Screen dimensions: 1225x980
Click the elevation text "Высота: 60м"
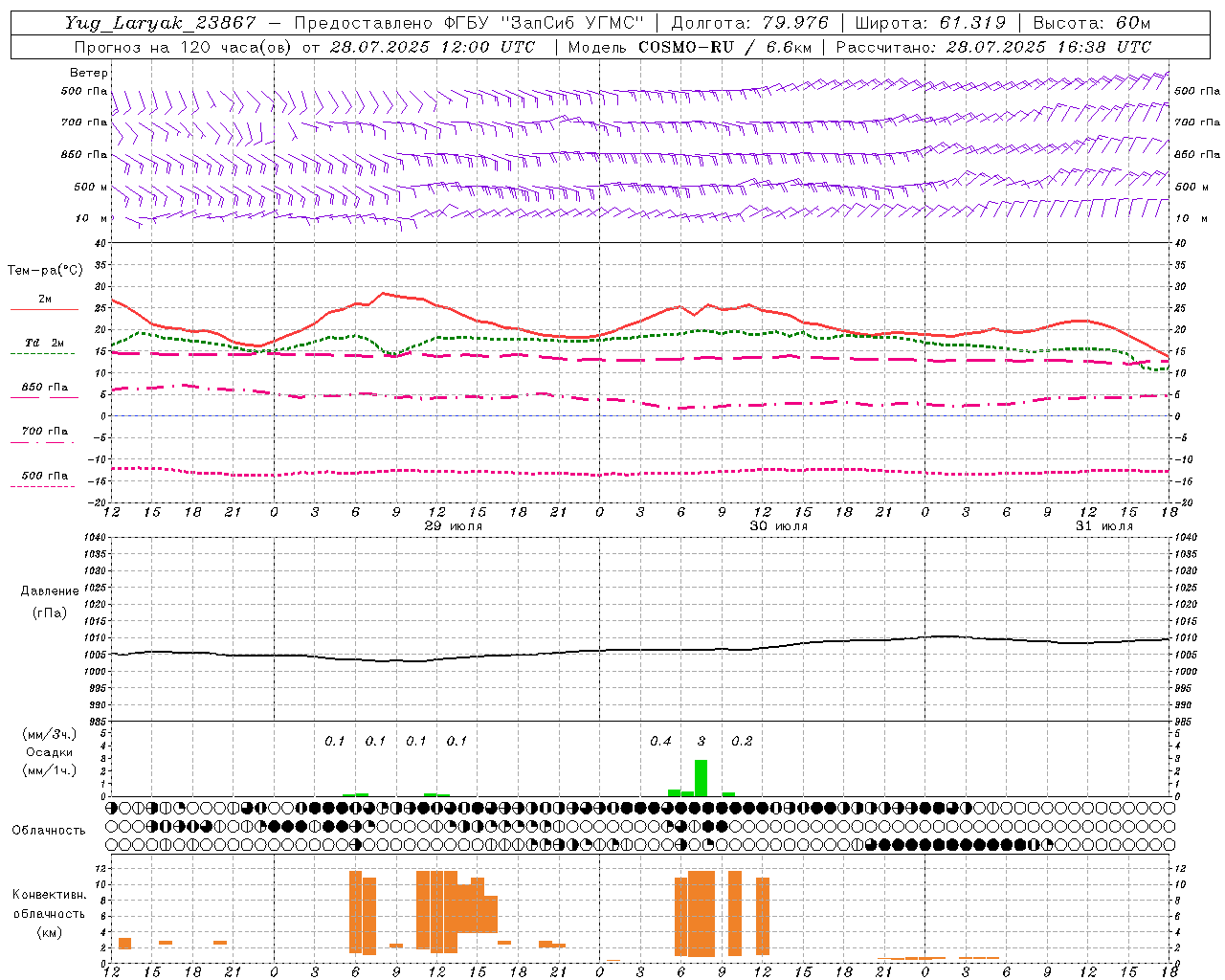1092,23
